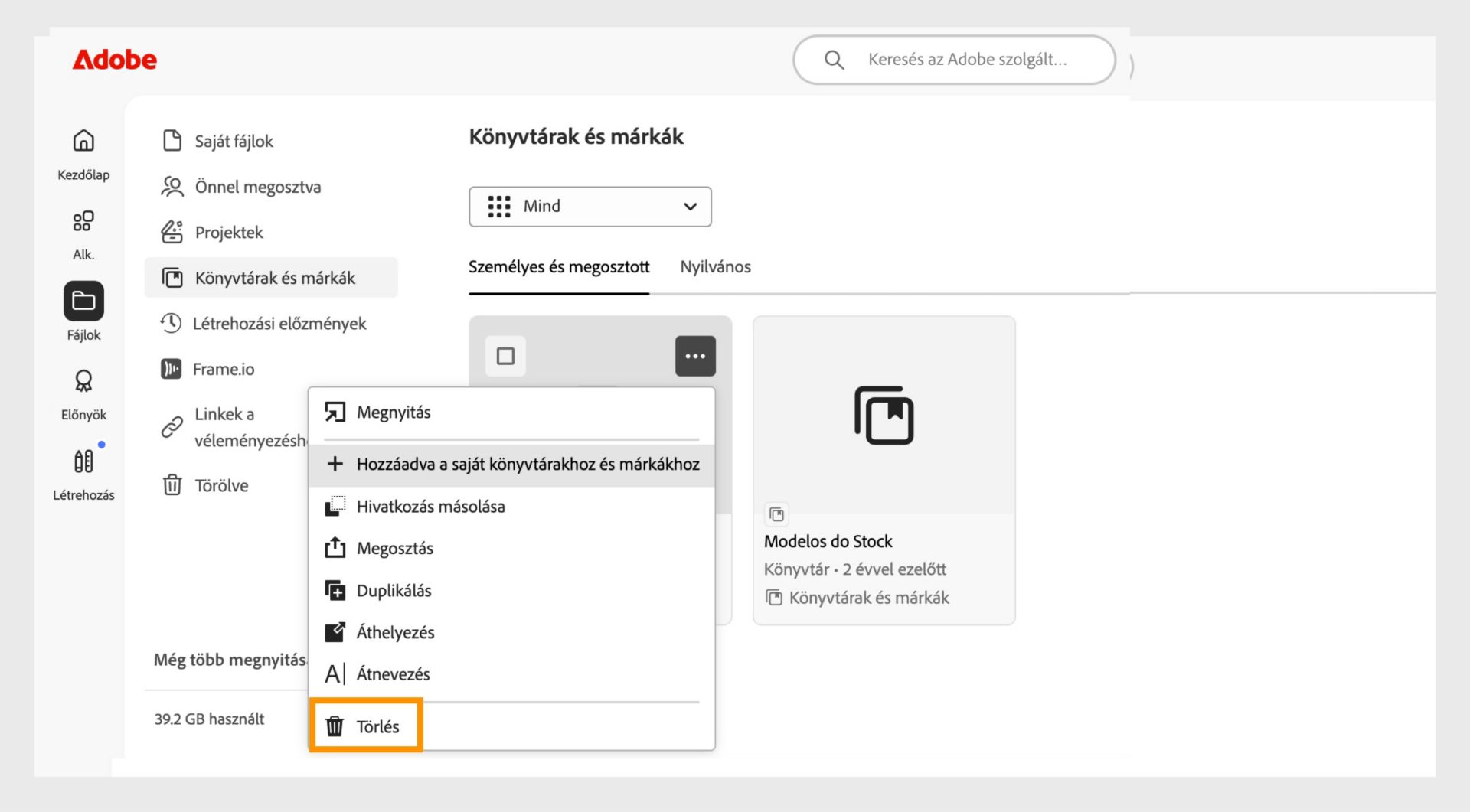Image resolution: width=1470 pixels, height=812 pixels.
Task: Click Könyvtárak és márkák label on Modelos card
Action: pos(869,598)
